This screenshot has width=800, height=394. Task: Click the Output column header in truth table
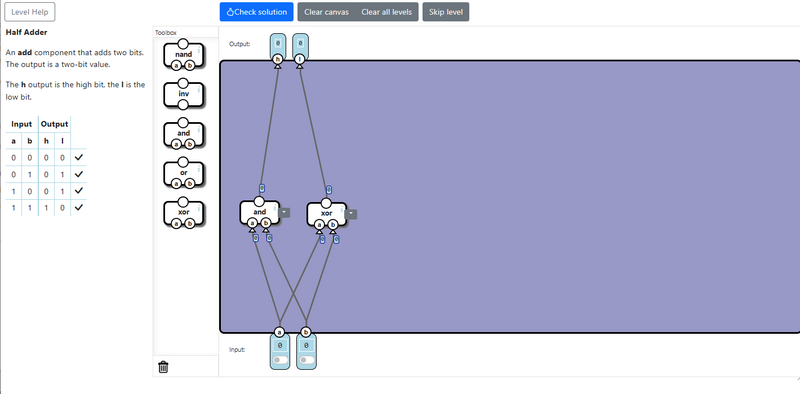point(55,124)
